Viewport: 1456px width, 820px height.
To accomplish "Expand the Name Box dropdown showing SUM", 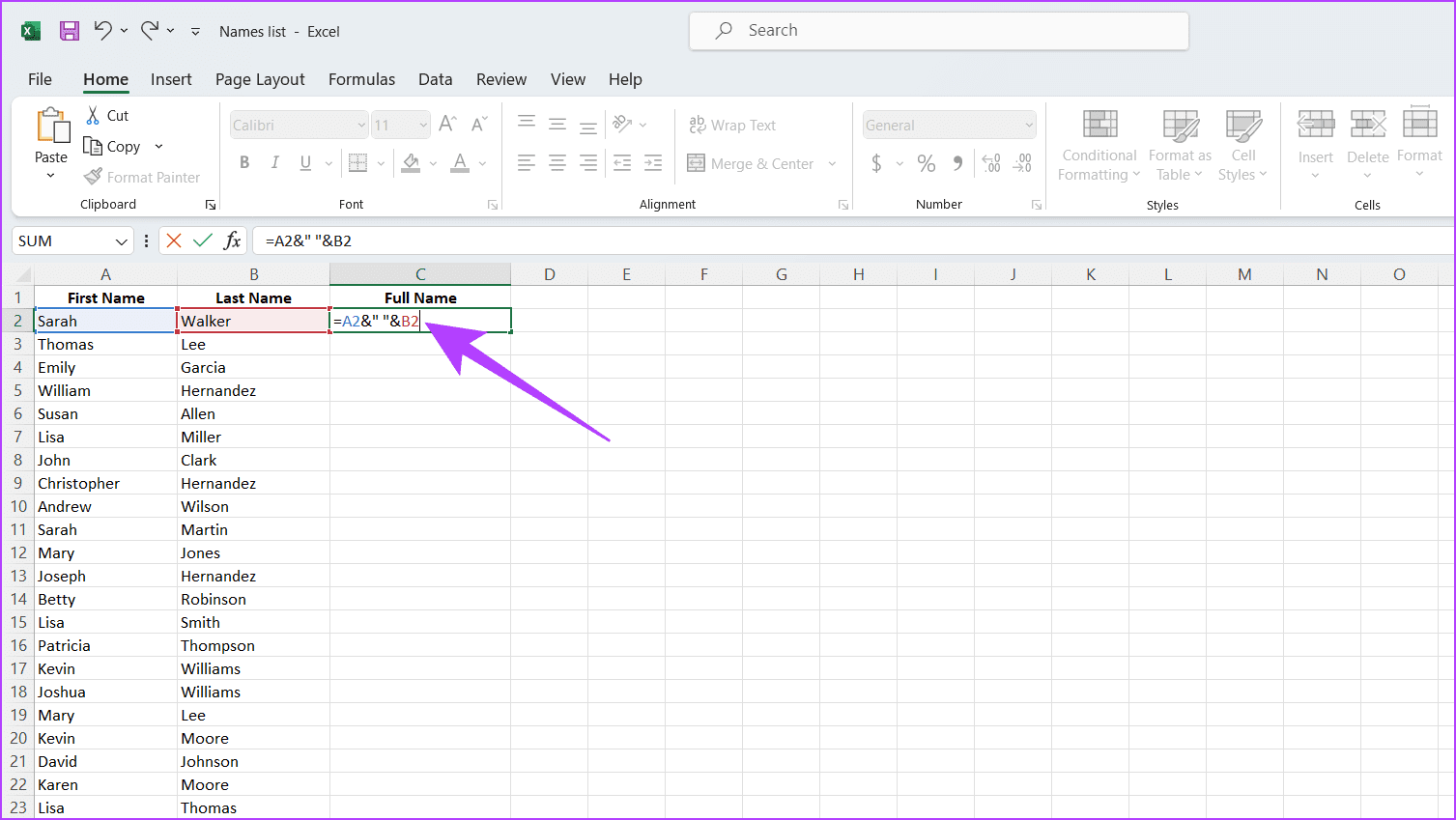I will 122,241.
